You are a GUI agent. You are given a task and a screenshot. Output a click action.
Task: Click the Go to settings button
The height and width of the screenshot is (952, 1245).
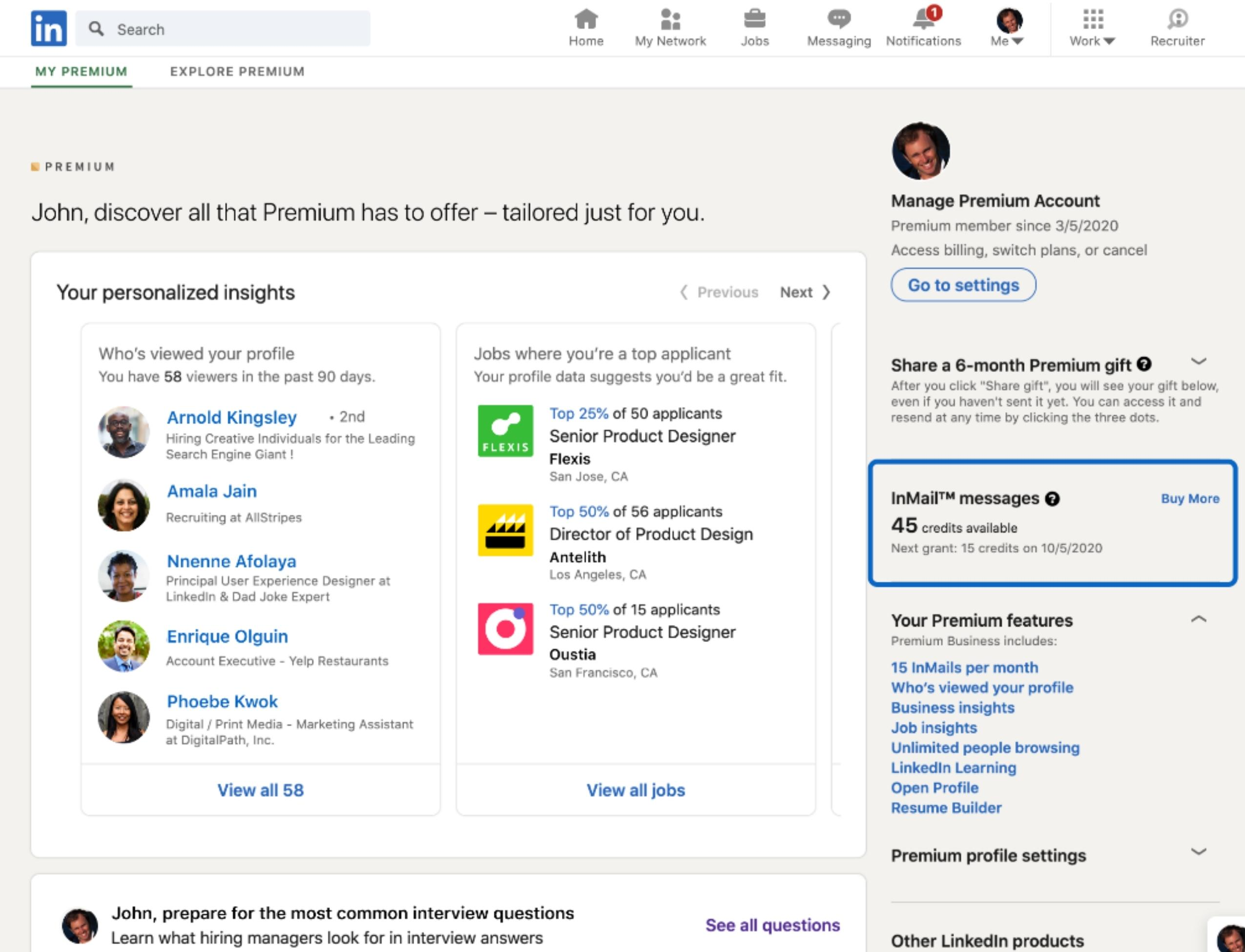(x=963, y=285)
